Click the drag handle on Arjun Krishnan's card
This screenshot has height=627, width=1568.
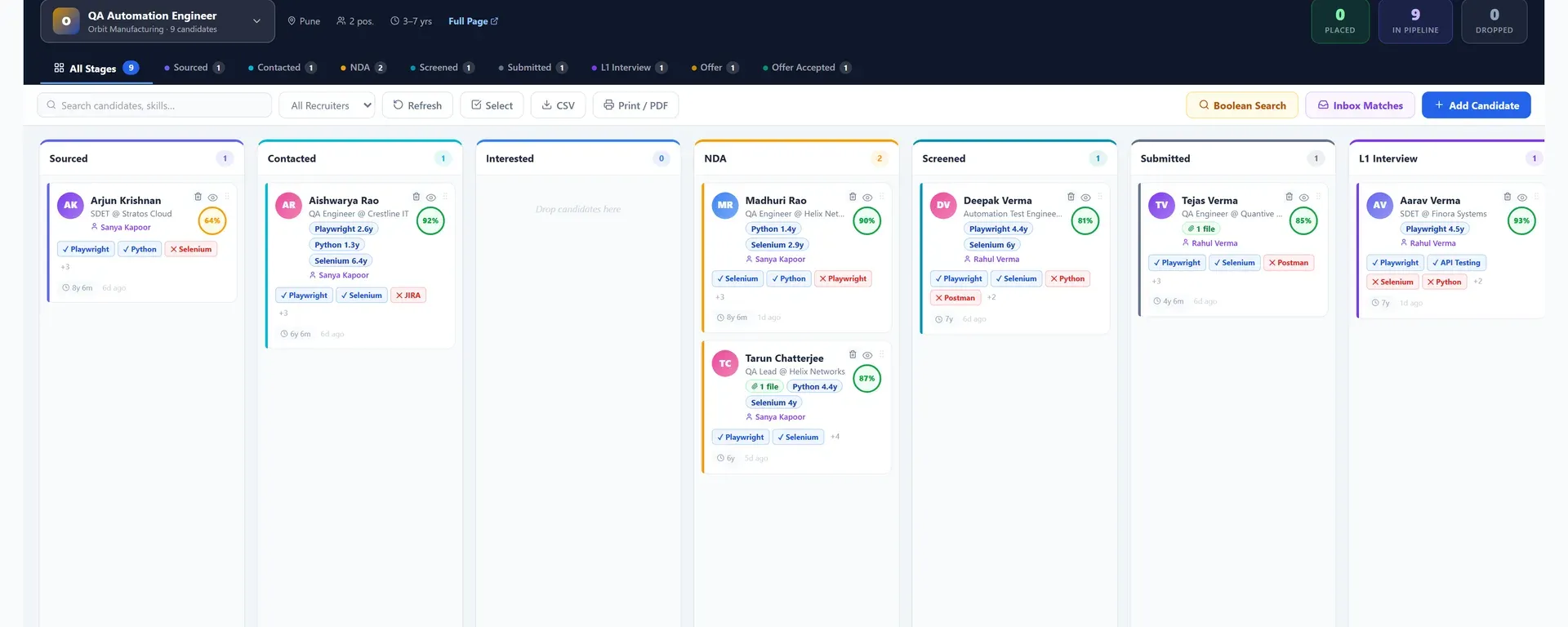[227, 197]
